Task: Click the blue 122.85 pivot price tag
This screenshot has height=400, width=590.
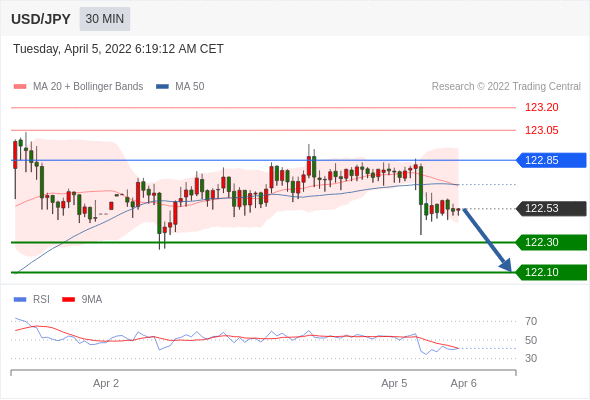Action: (x=551, y=160)
